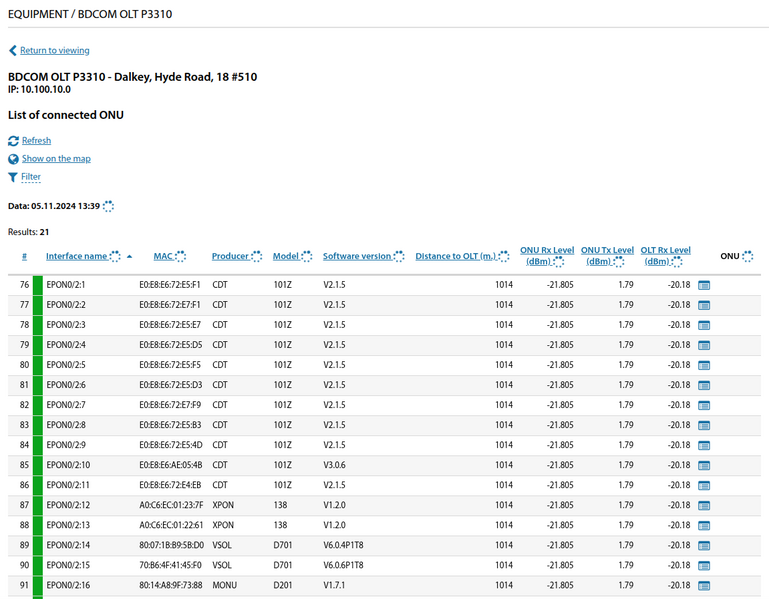The height and width of the screenshot is (599, 769).
Task: Sort by Distance to OLT column
Action: 455,256
